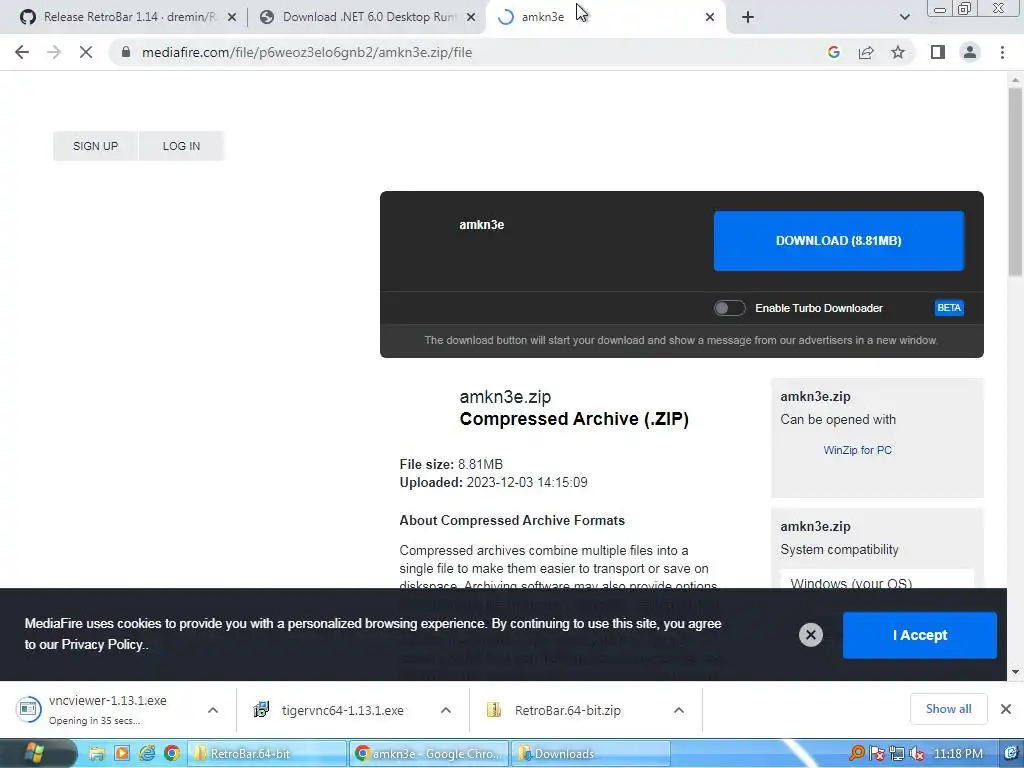Image resolution: width=1024 pixels, height=768 pixels.
Task: Expand tigervnc64-1.13.1.exe download options
Action: click(446, 710)
